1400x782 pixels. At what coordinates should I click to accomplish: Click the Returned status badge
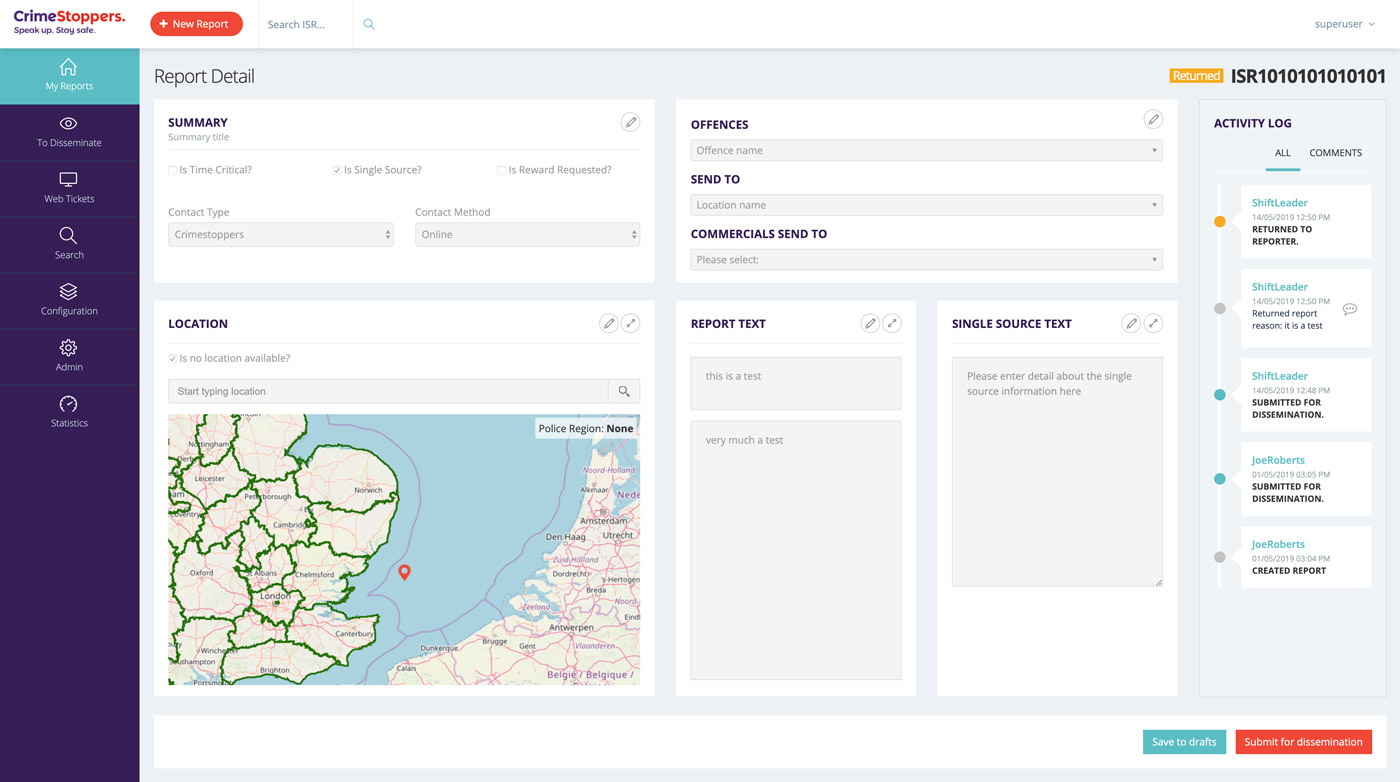[1196, 76]
